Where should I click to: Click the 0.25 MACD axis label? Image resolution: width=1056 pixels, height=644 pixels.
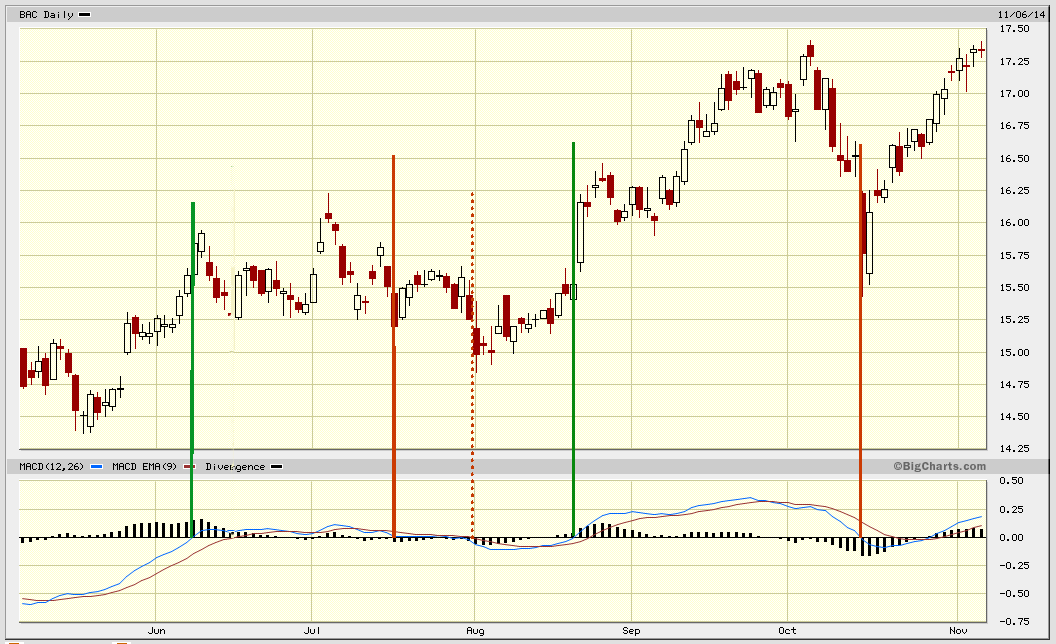pyautogui.click(x=1012, y=509)
